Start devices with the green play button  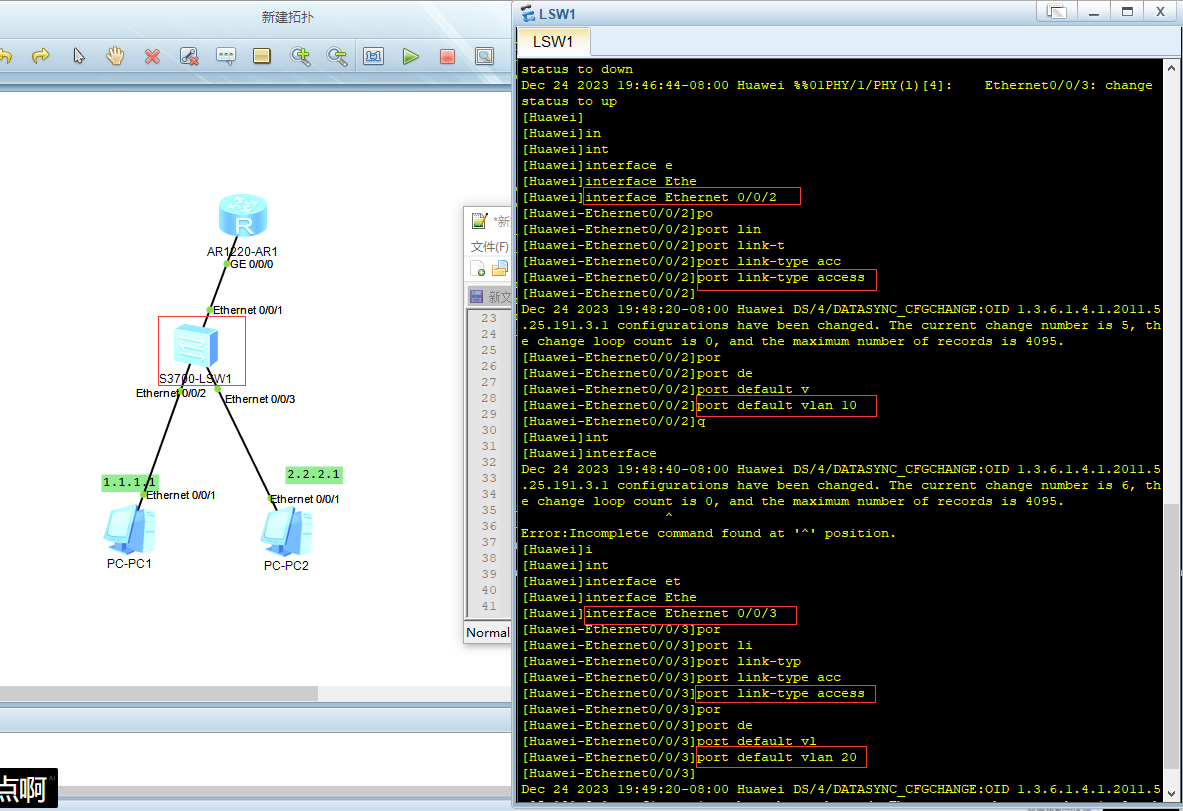pyautogui.click(x=410, y=57)
